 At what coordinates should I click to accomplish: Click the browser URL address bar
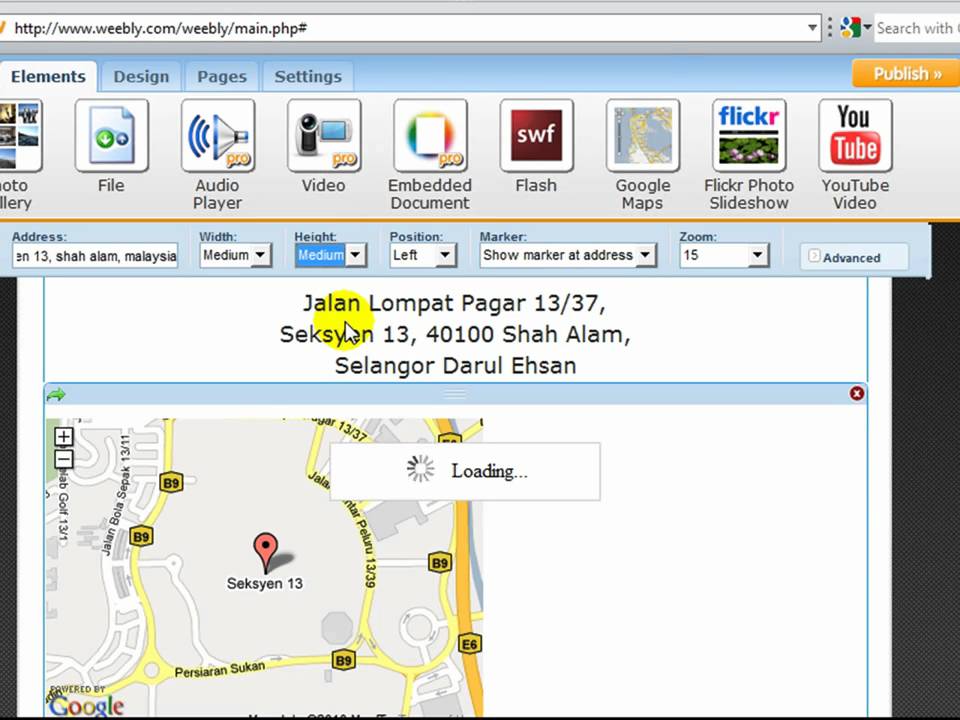(404, 28)
